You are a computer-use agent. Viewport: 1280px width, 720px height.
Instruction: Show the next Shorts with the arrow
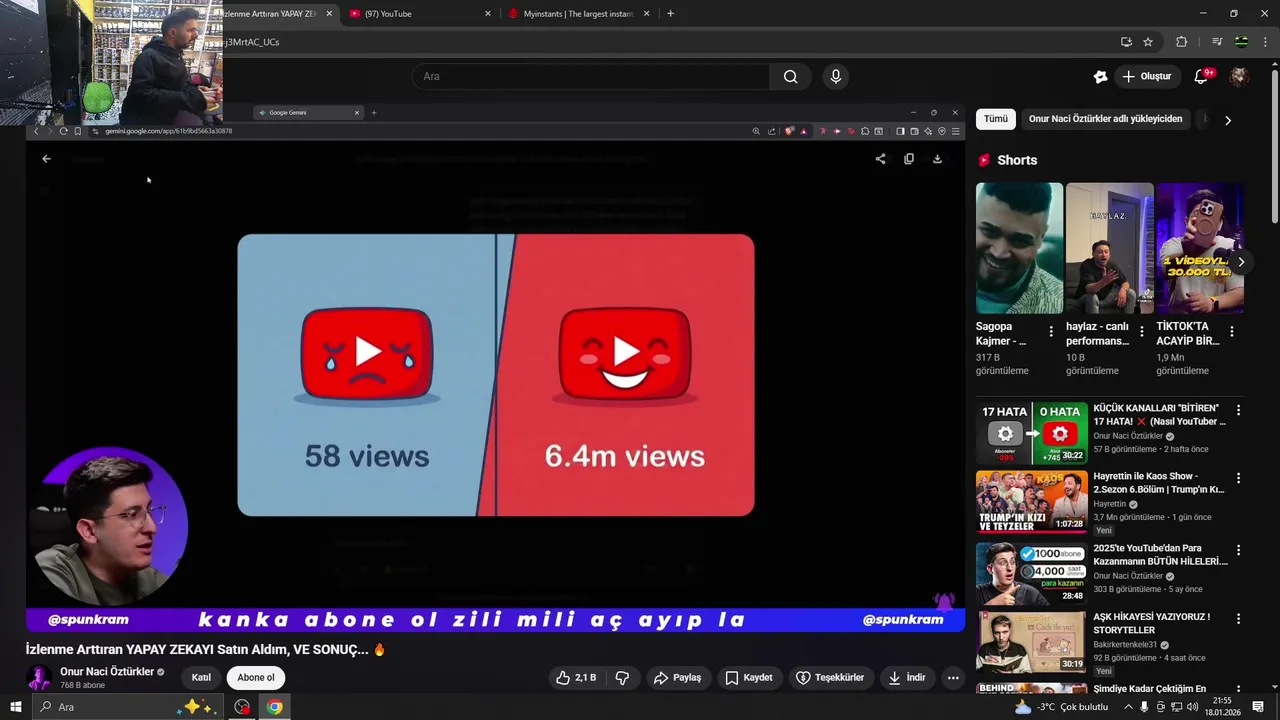click(x=1241, y=262)
